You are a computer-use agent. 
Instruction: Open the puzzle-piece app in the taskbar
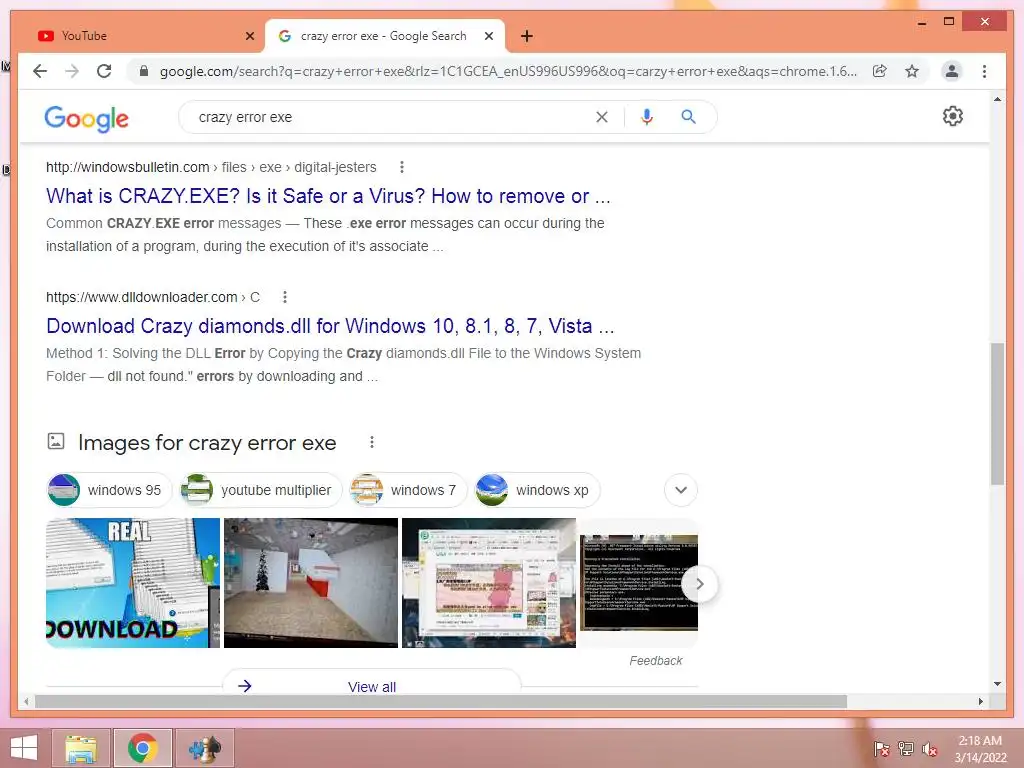pos(204,748)
